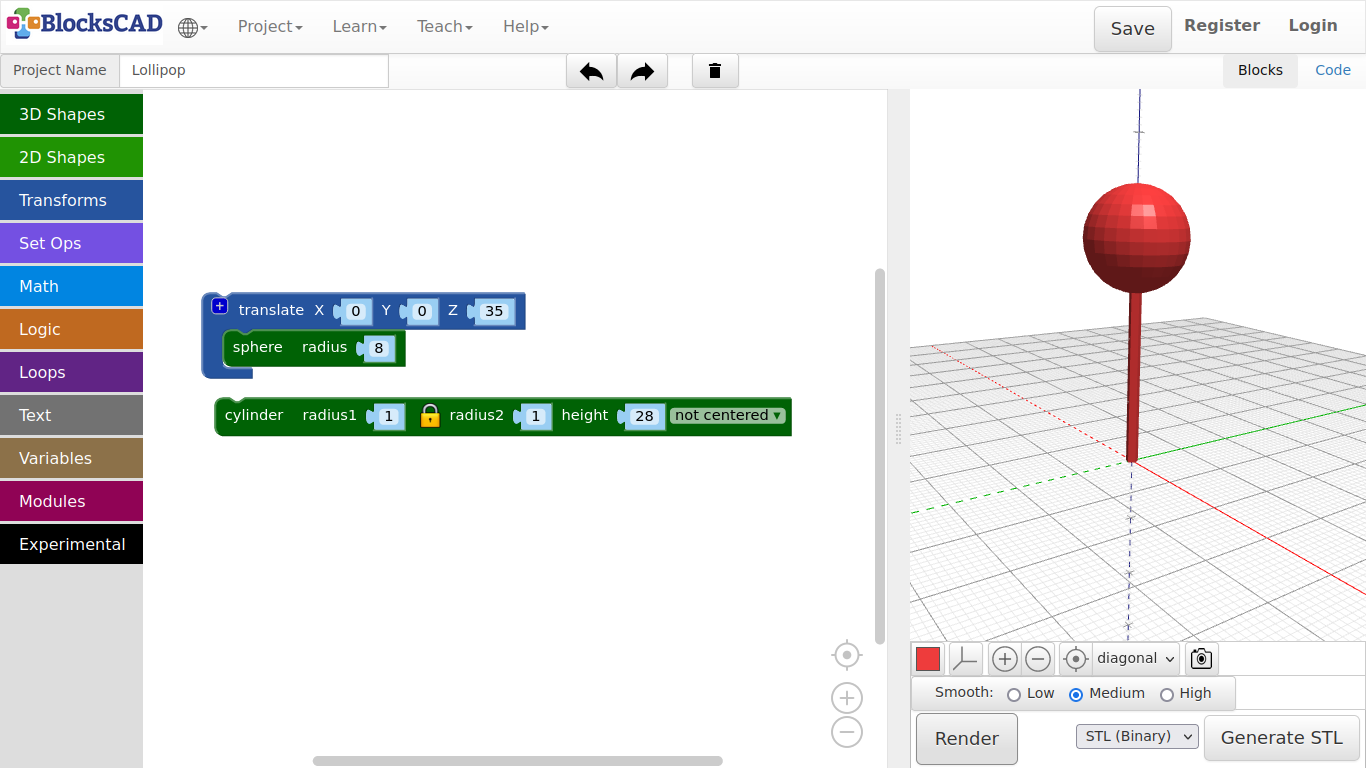Click the Render button
Image resolution: width=1366 pixels, height=768 pixels.
coord(966,739)
